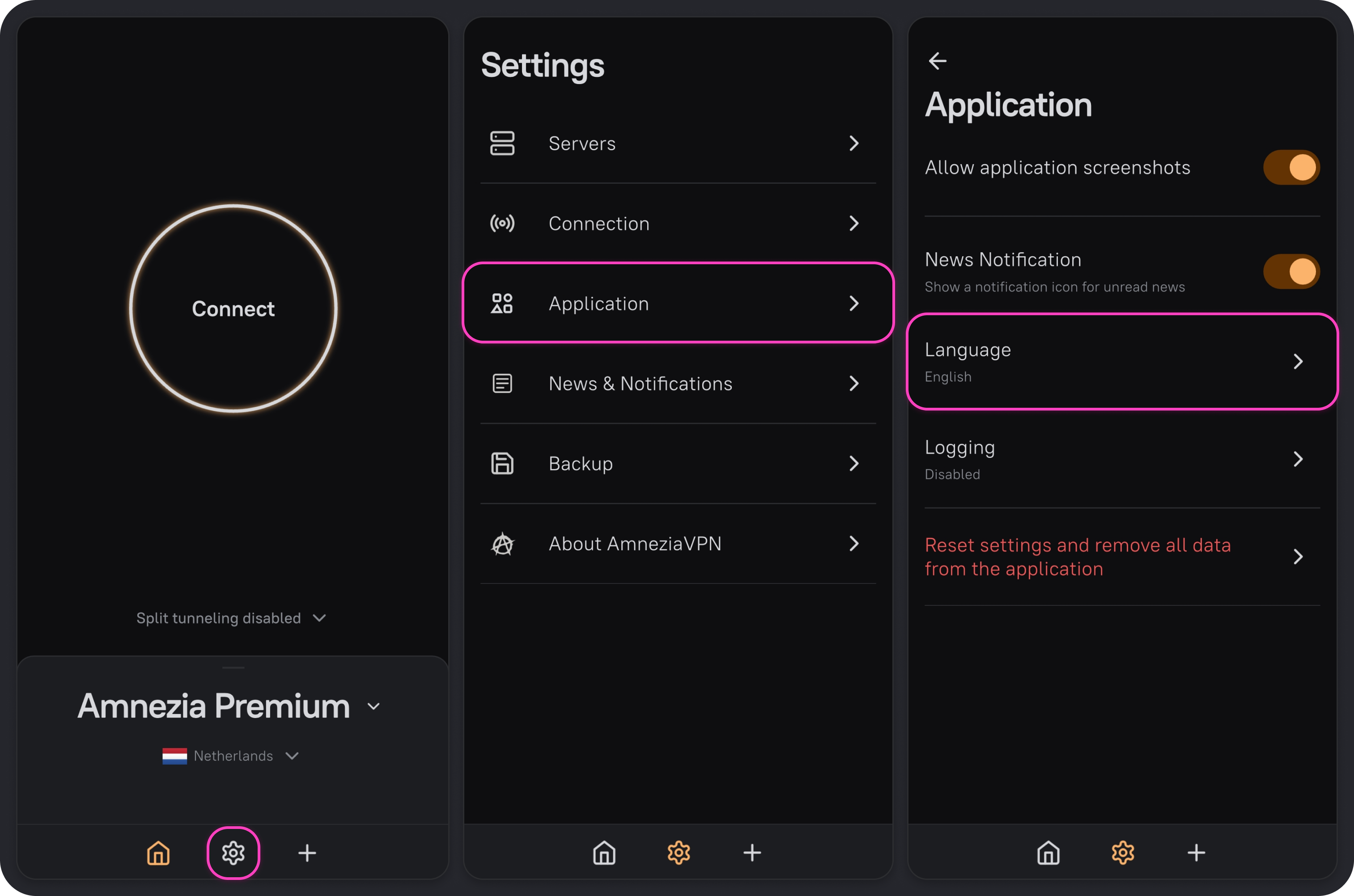This screenshot has width=1354, height=896.
Task: Click the Netherlands flag icon
Action: 174,756
